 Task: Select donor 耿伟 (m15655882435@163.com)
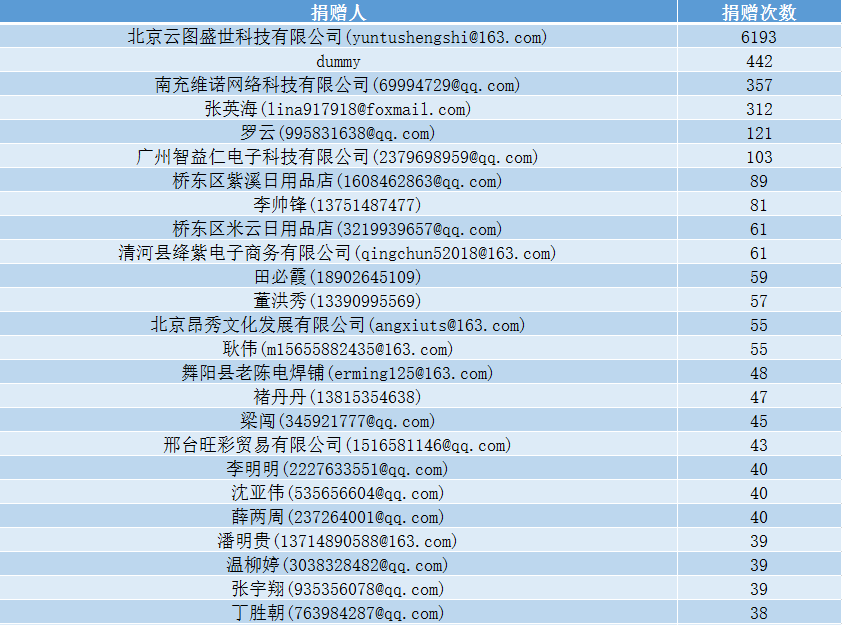tap(338, 348)
